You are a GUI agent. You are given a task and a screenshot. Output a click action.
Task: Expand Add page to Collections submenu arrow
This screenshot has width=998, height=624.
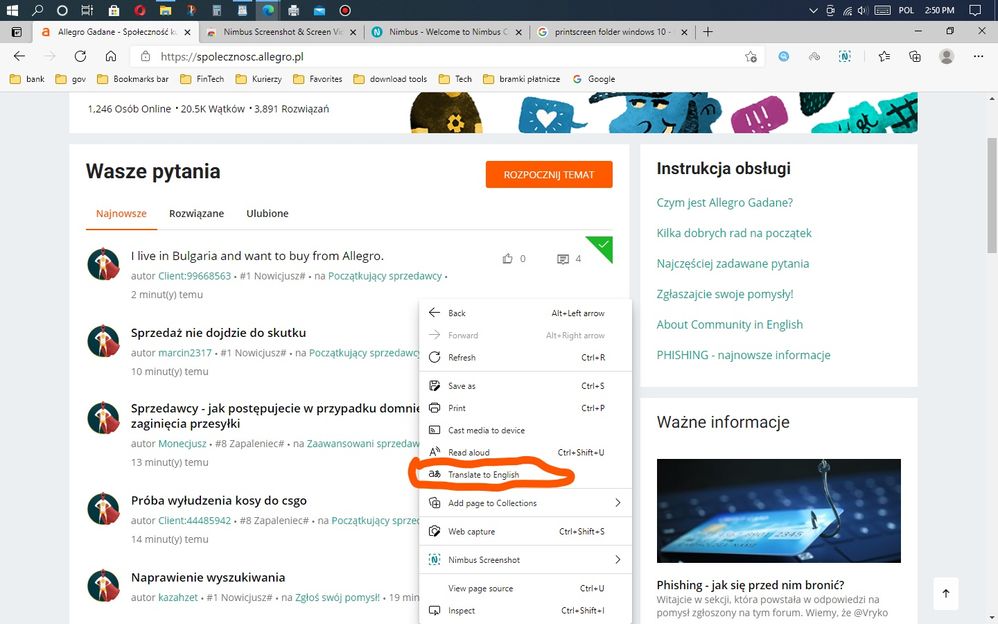[x=617, y=503]
